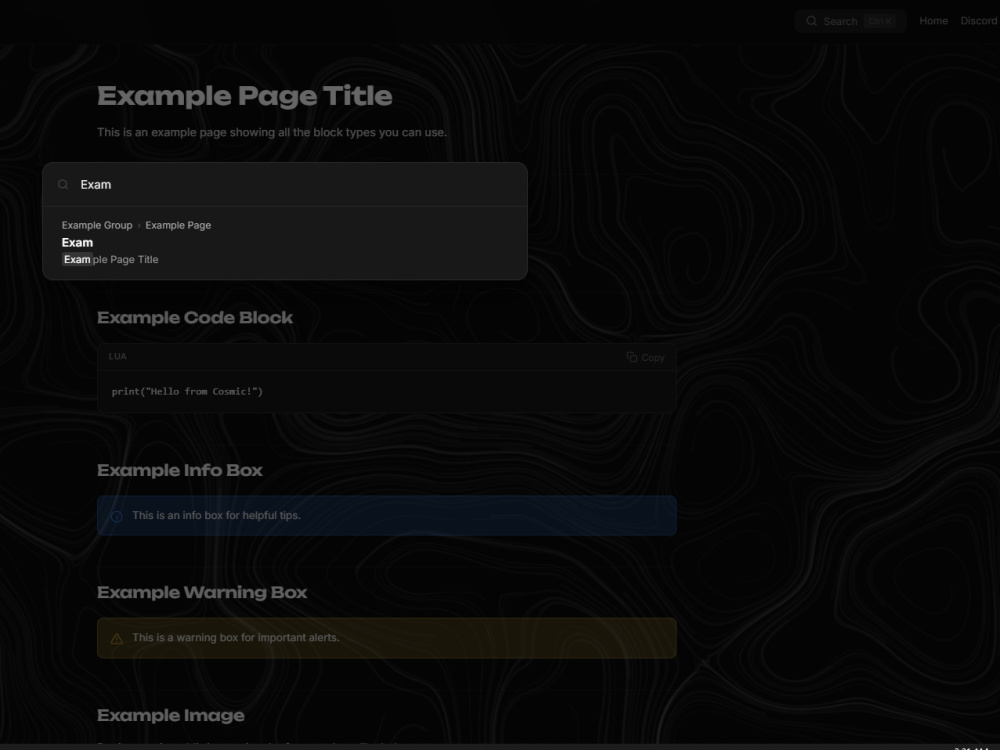The height and width of the screenshot is (750, 1000).
Task: Click the magnifier icon in search dialog
Action: 63,185
